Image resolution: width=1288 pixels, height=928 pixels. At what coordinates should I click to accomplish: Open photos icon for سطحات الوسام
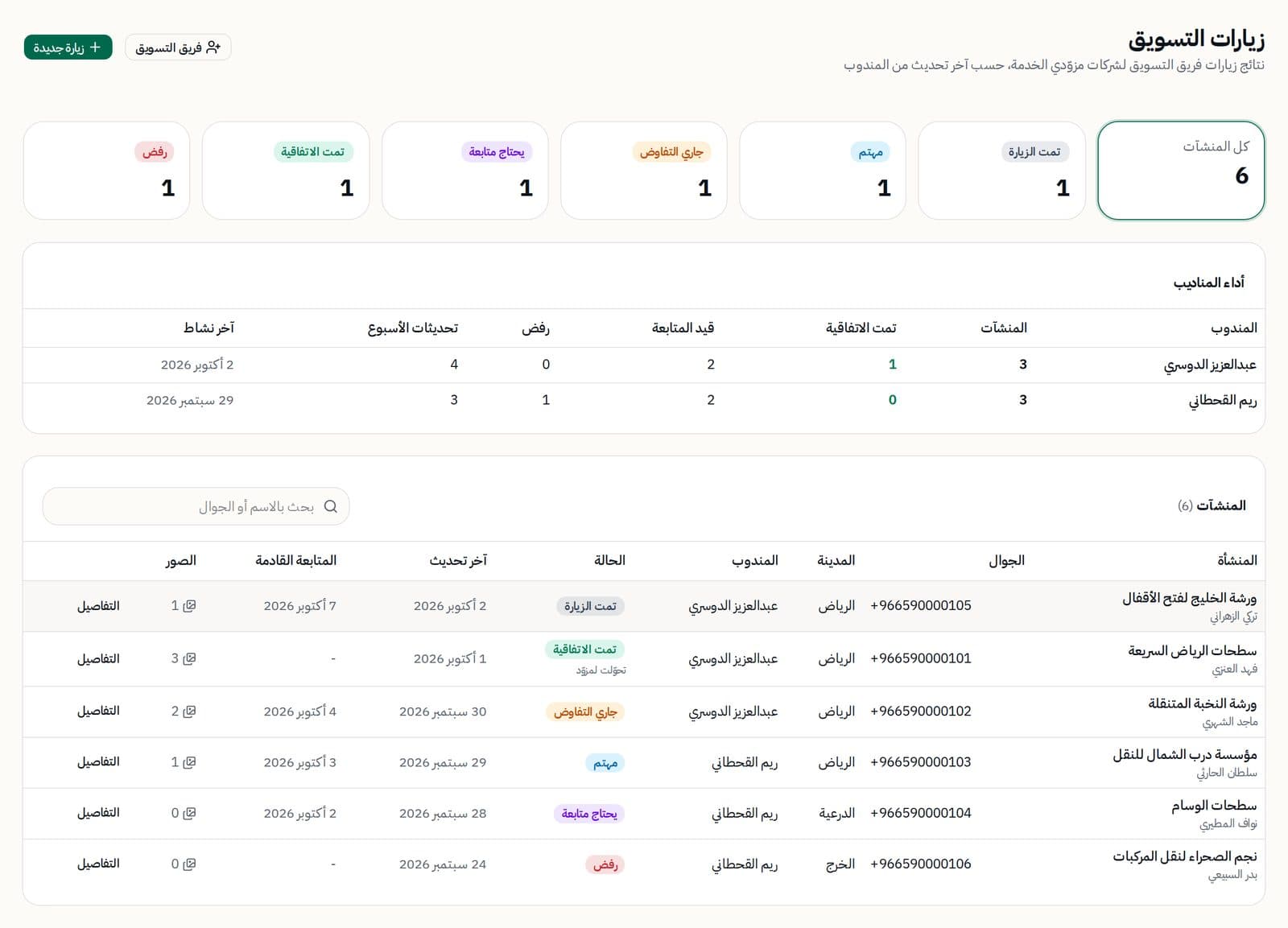(x=189, y=813)
